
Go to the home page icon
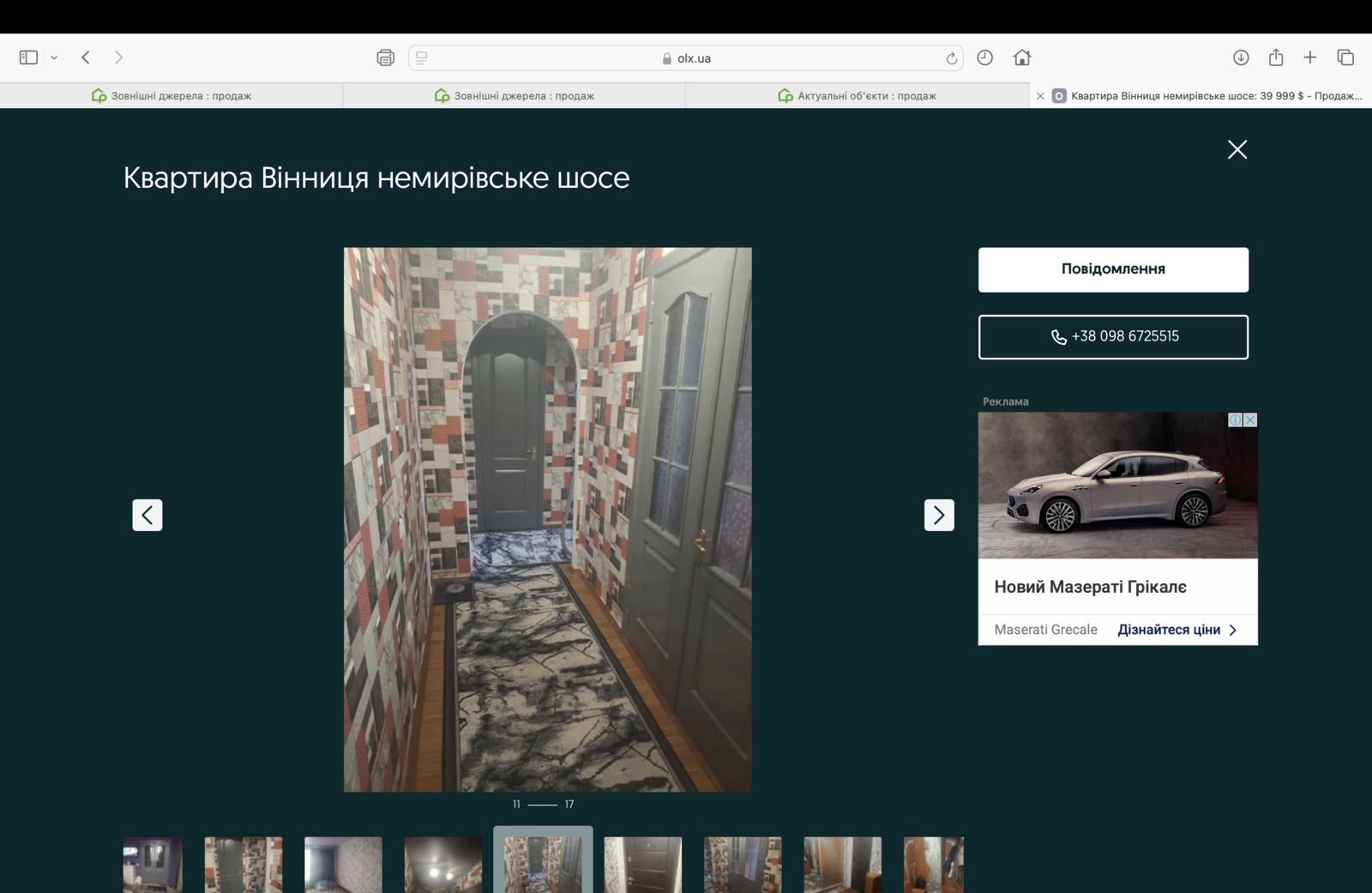1021,57
